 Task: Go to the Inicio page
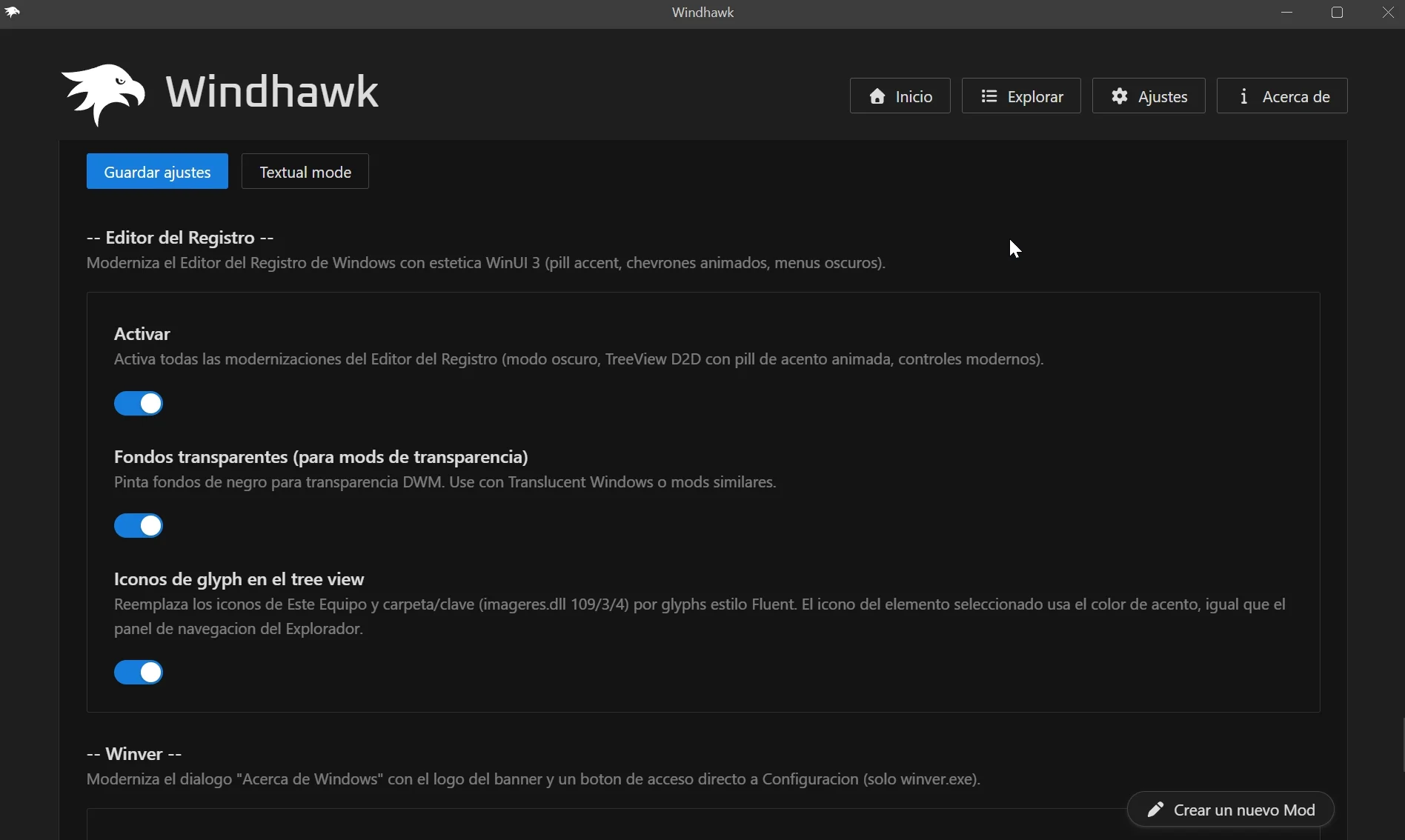tap(900, 96)
